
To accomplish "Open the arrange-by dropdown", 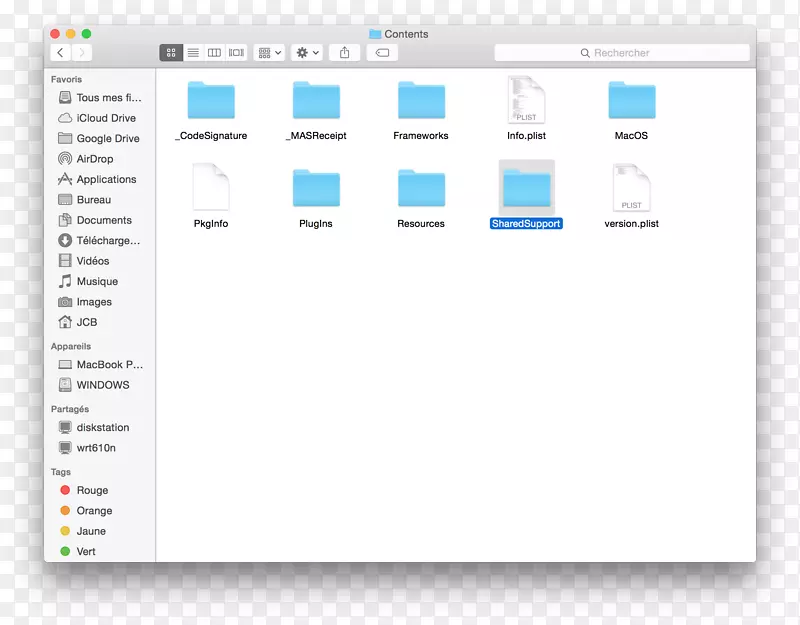I will (265, 52).
